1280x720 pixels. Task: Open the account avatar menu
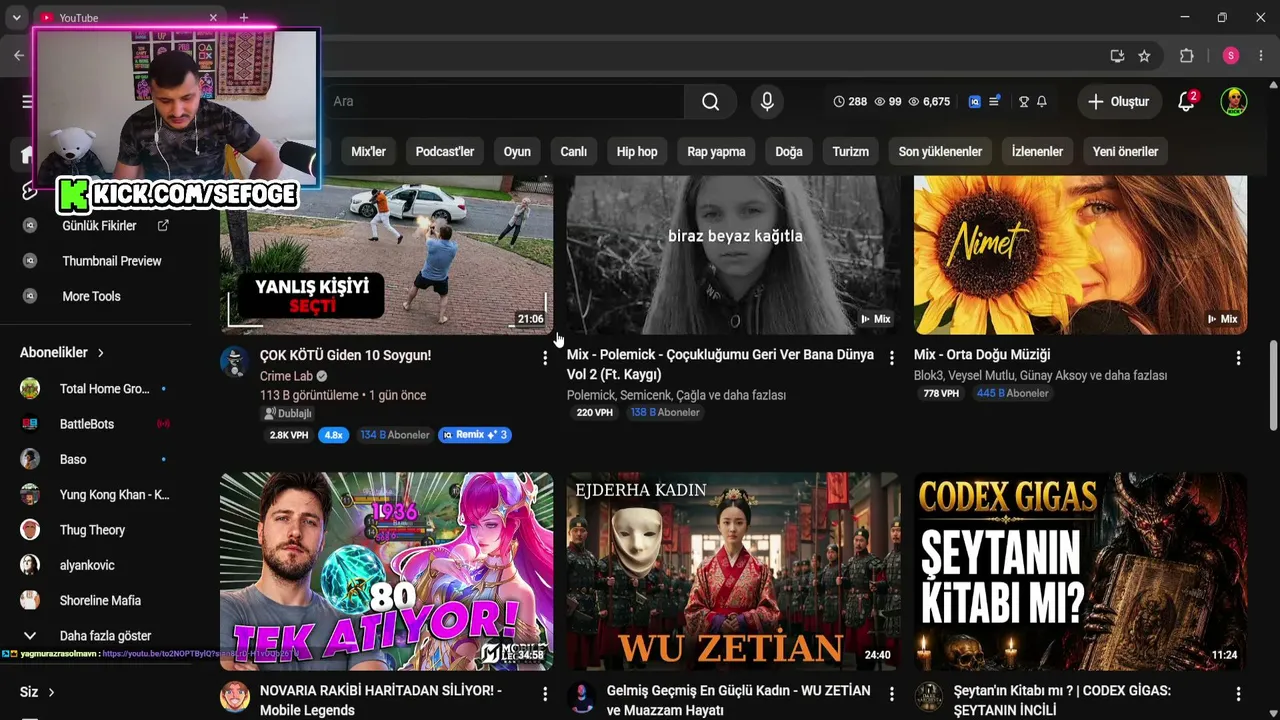click(1234, 101)
